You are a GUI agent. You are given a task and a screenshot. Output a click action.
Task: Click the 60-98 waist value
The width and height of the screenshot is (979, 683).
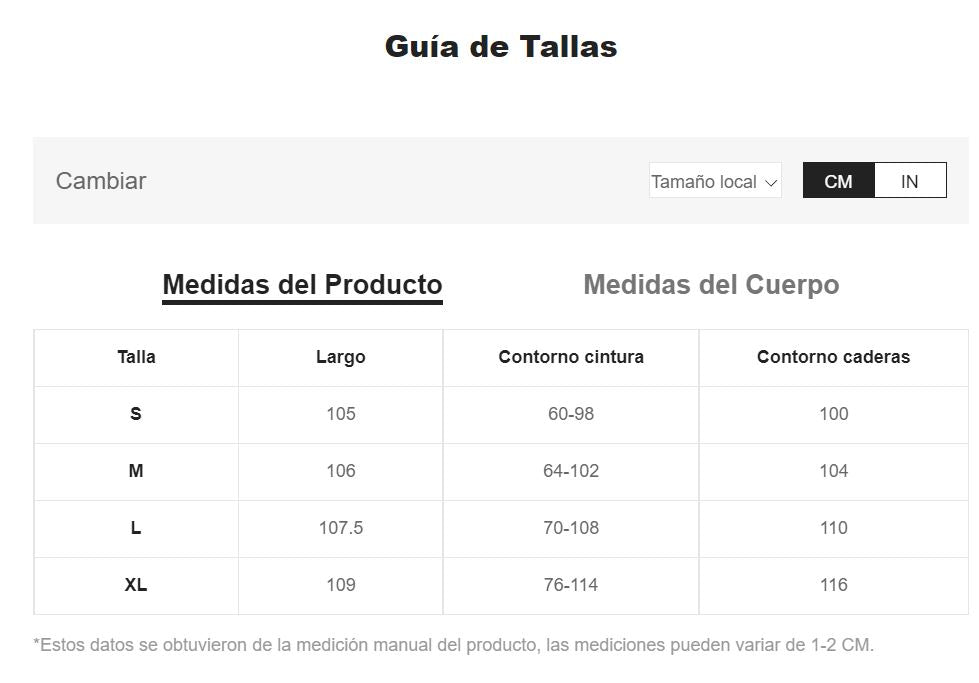point(571,414)
